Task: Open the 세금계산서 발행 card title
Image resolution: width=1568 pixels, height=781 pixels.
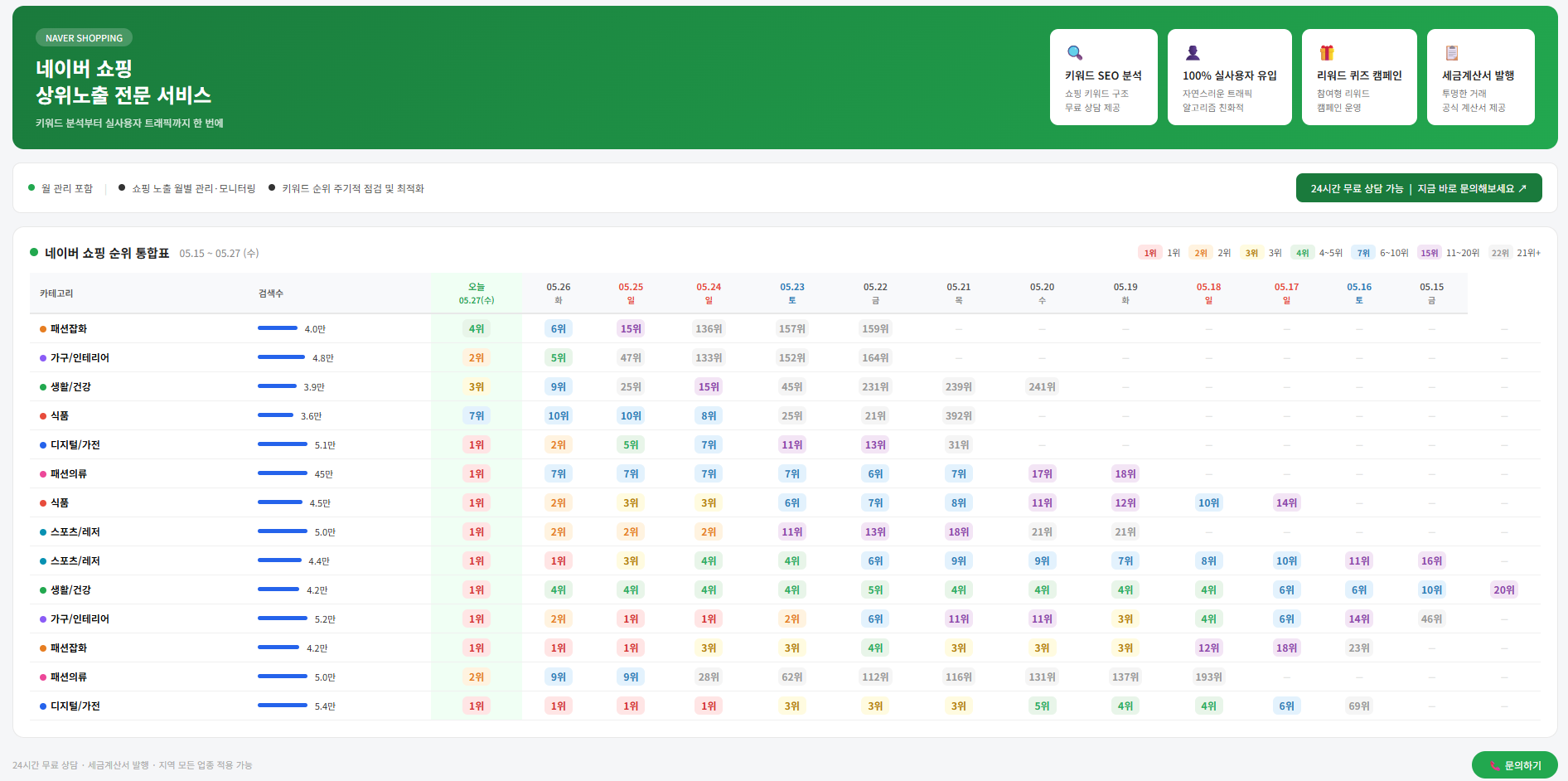Action: 1478,75
